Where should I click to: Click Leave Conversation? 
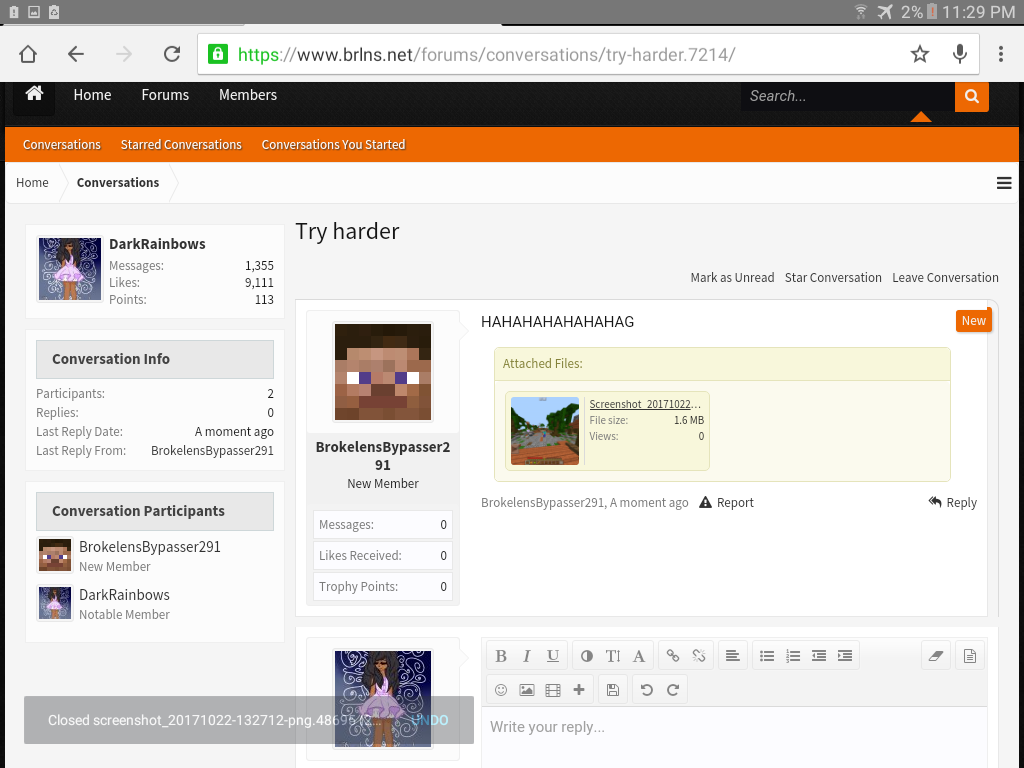(945, 278)
